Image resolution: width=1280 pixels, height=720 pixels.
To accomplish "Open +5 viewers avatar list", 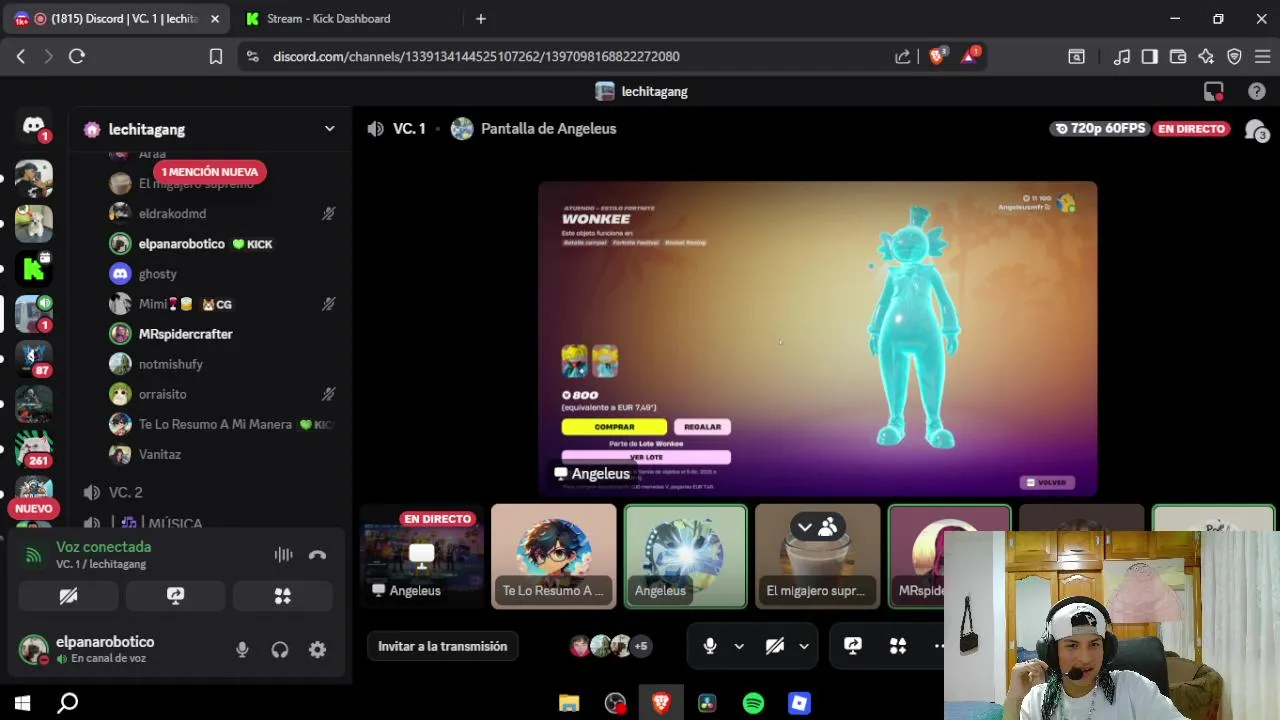I will (610, 646).
